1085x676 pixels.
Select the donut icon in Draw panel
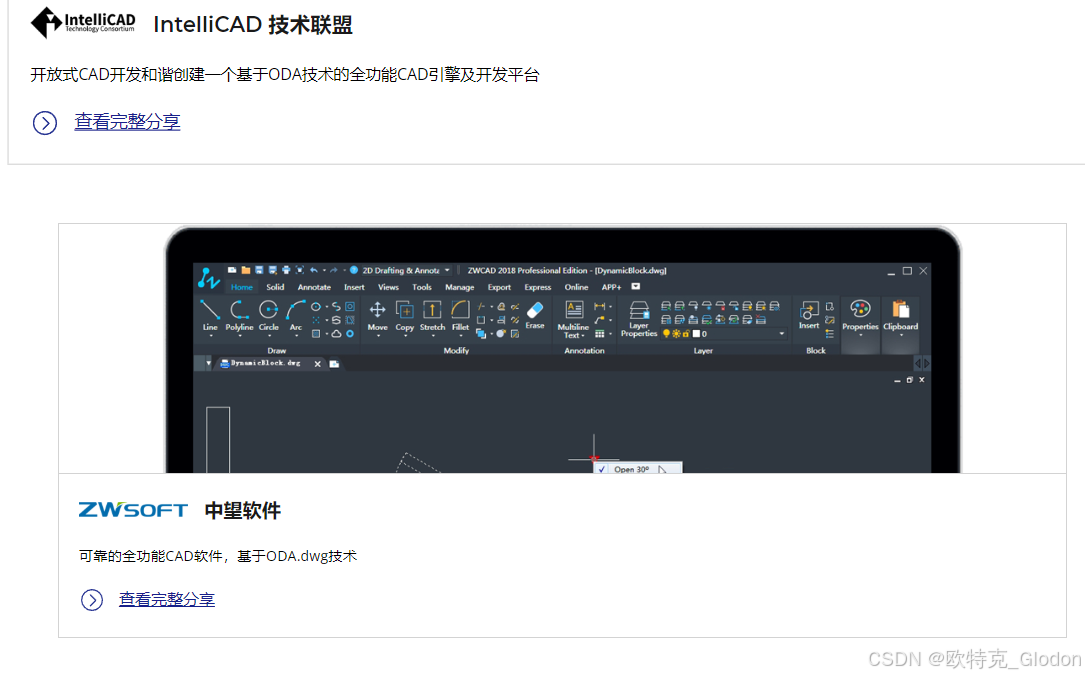[x=350, y=334]
